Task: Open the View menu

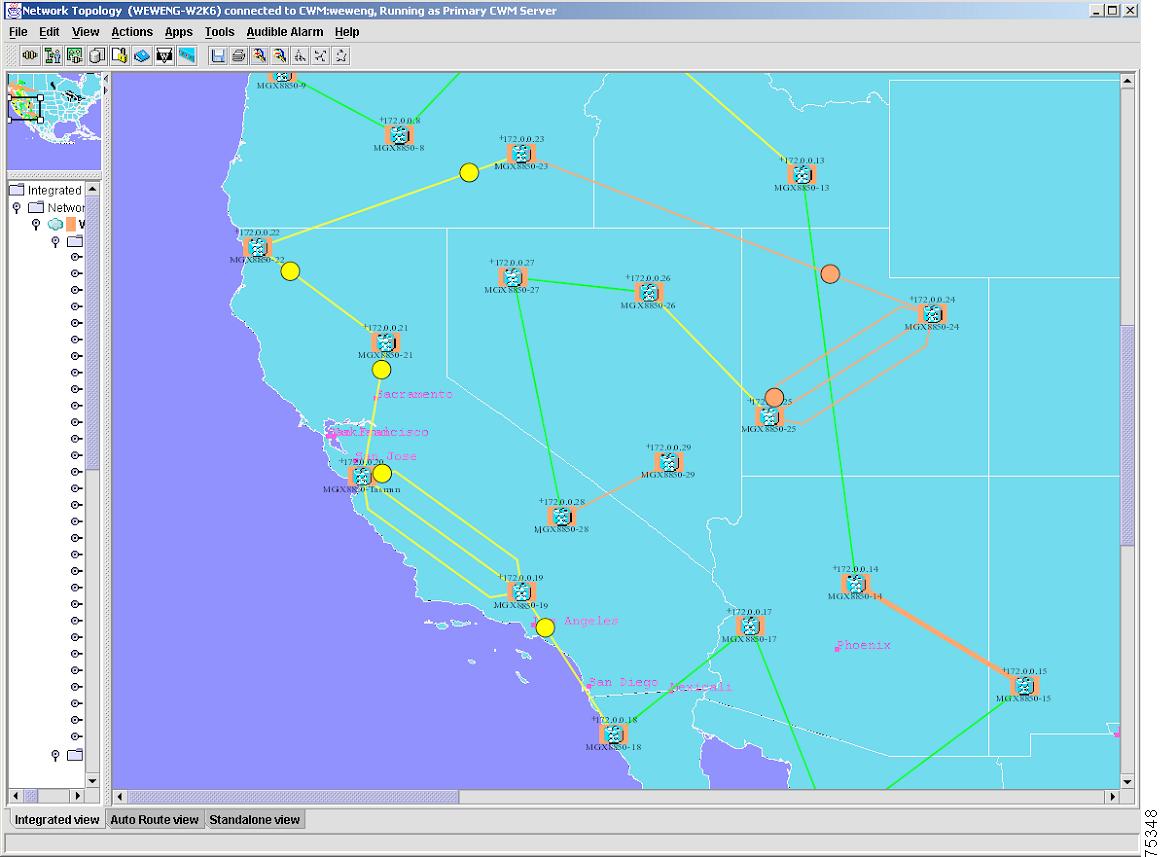Action: [85, 32]
